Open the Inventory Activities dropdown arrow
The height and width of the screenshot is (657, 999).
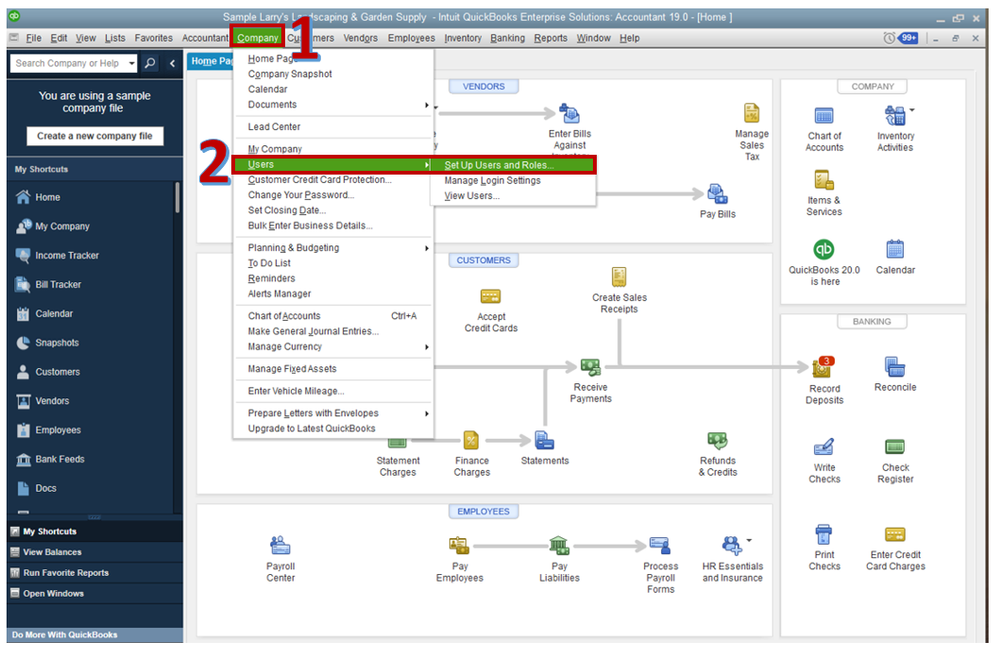(x=912, y=110)
